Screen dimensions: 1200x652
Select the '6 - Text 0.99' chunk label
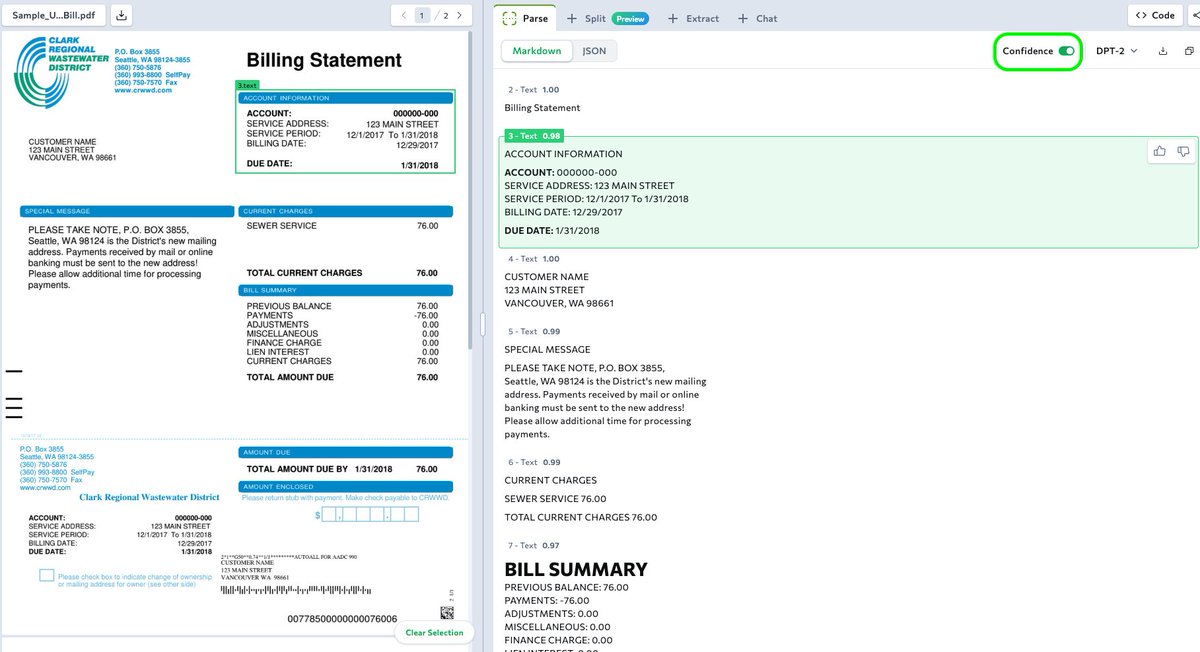tap(534, 462)
